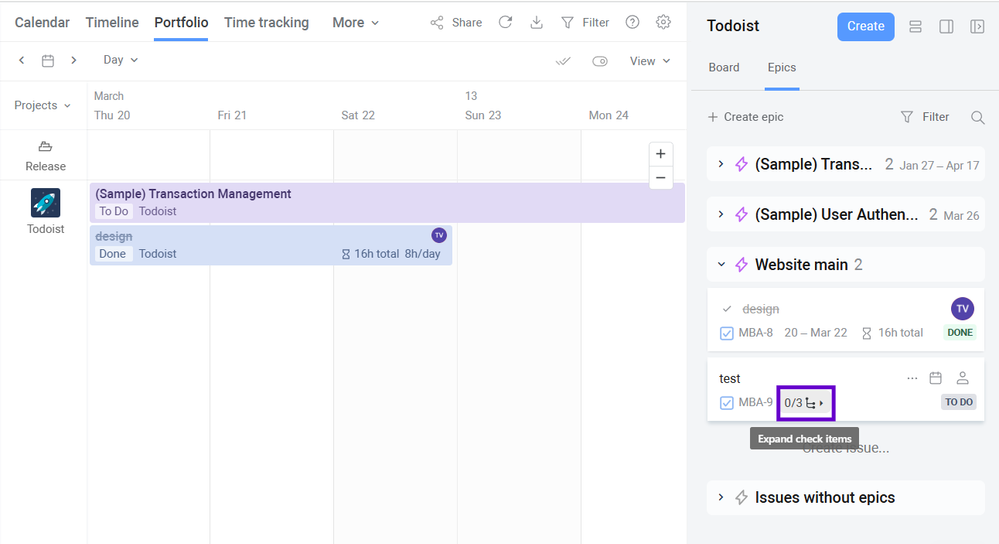
Task: Click the test issue title
Action: 729,378
